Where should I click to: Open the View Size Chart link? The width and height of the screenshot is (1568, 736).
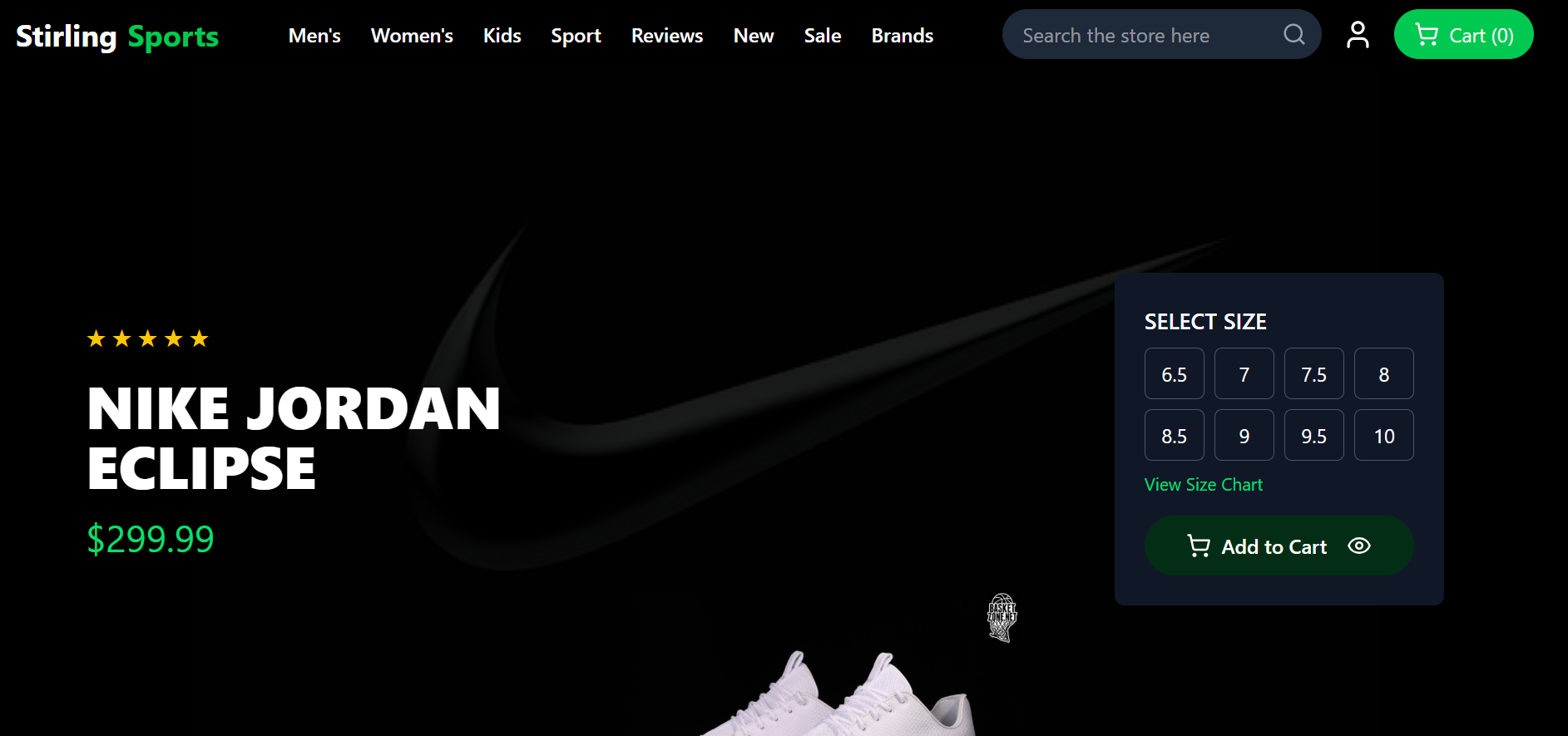[x=1203, y=485]
